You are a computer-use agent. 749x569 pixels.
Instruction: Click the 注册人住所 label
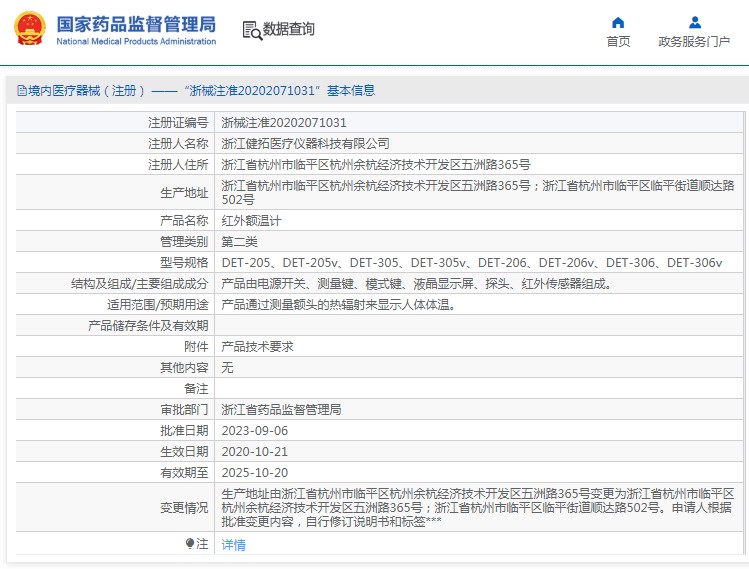(x=178, y=164)
